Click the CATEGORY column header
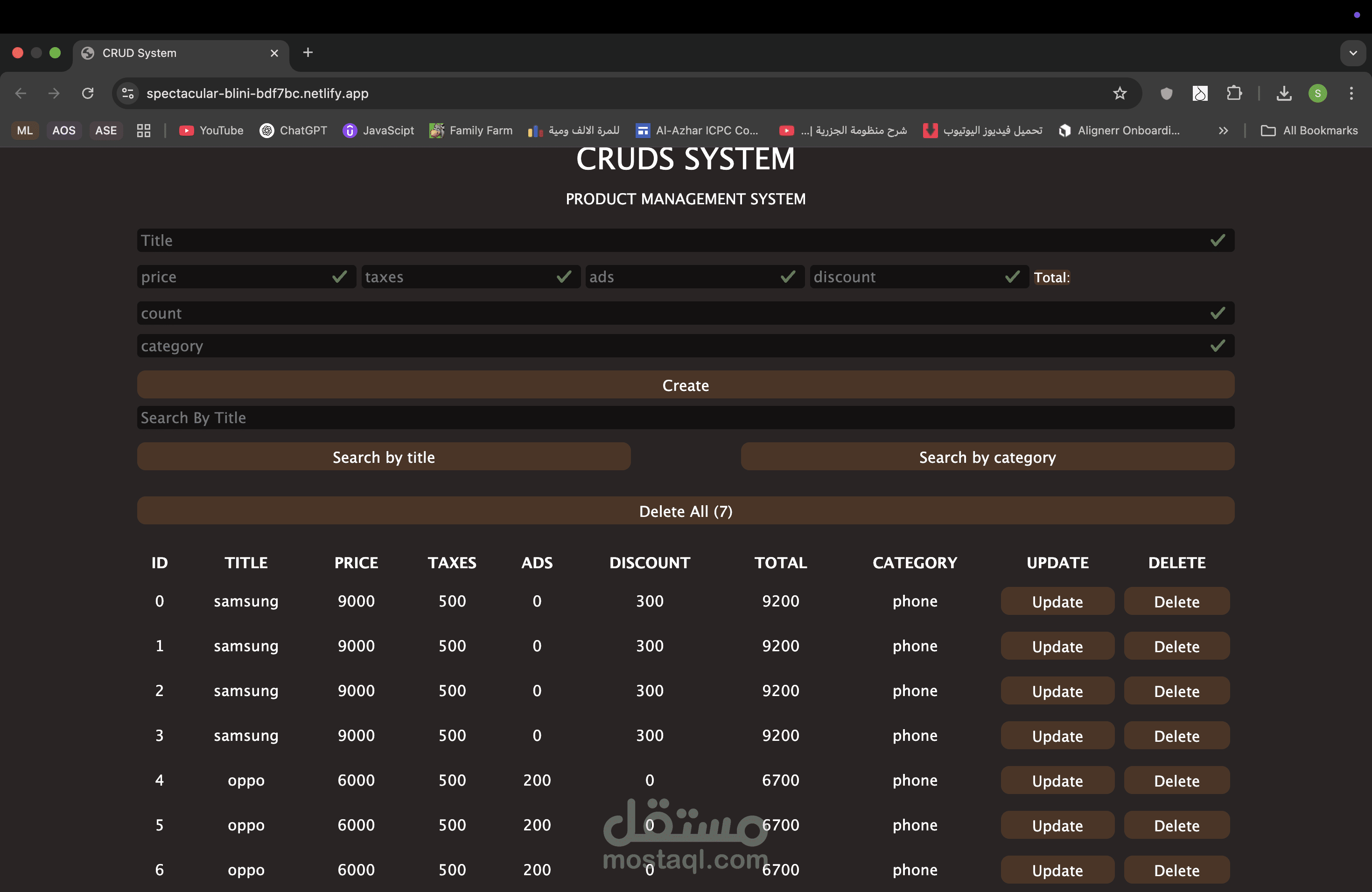Image resolution: width=1372 pixels, height=892 pixels. tap(915, 562)
